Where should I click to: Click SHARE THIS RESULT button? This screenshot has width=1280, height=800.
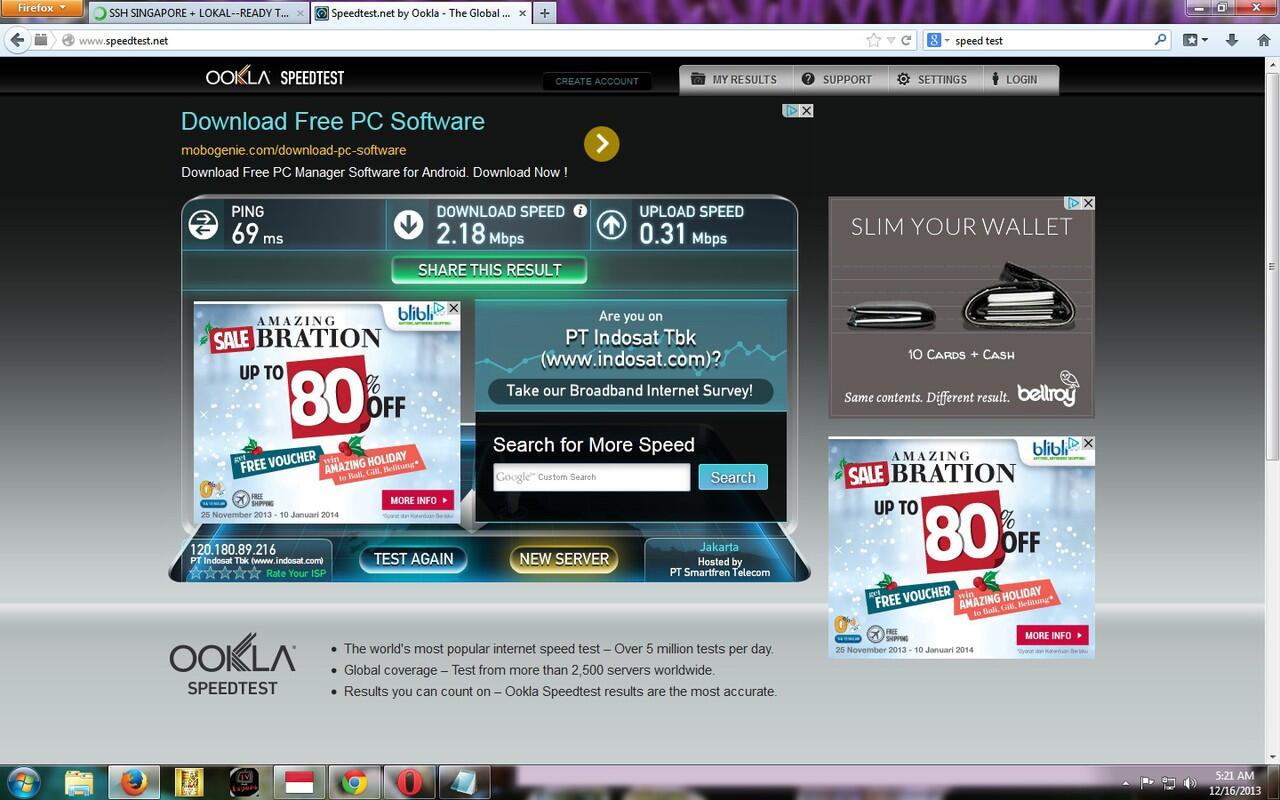pos(489,270)
